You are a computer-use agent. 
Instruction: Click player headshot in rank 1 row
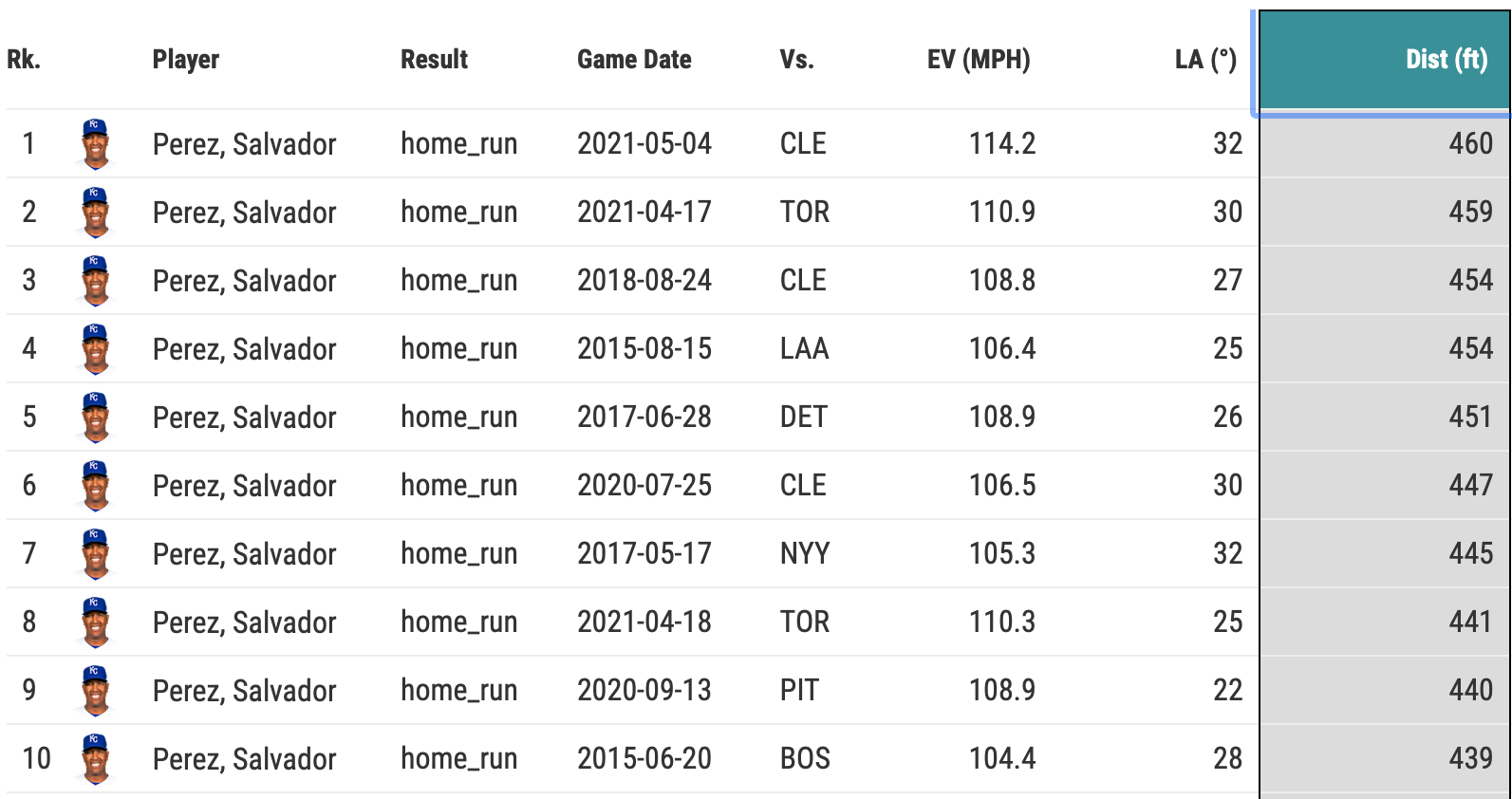pyautogui.click(x=95, y=144)
